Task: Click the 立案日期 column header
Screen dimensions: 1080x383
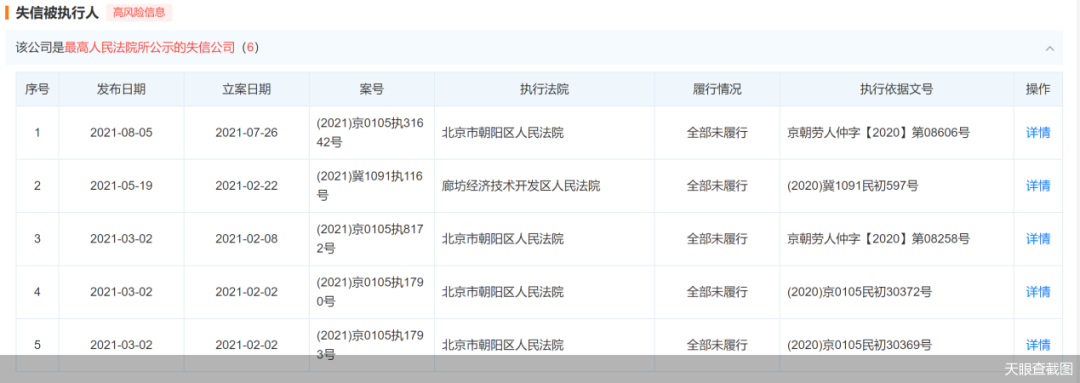Action: [247, 90]
